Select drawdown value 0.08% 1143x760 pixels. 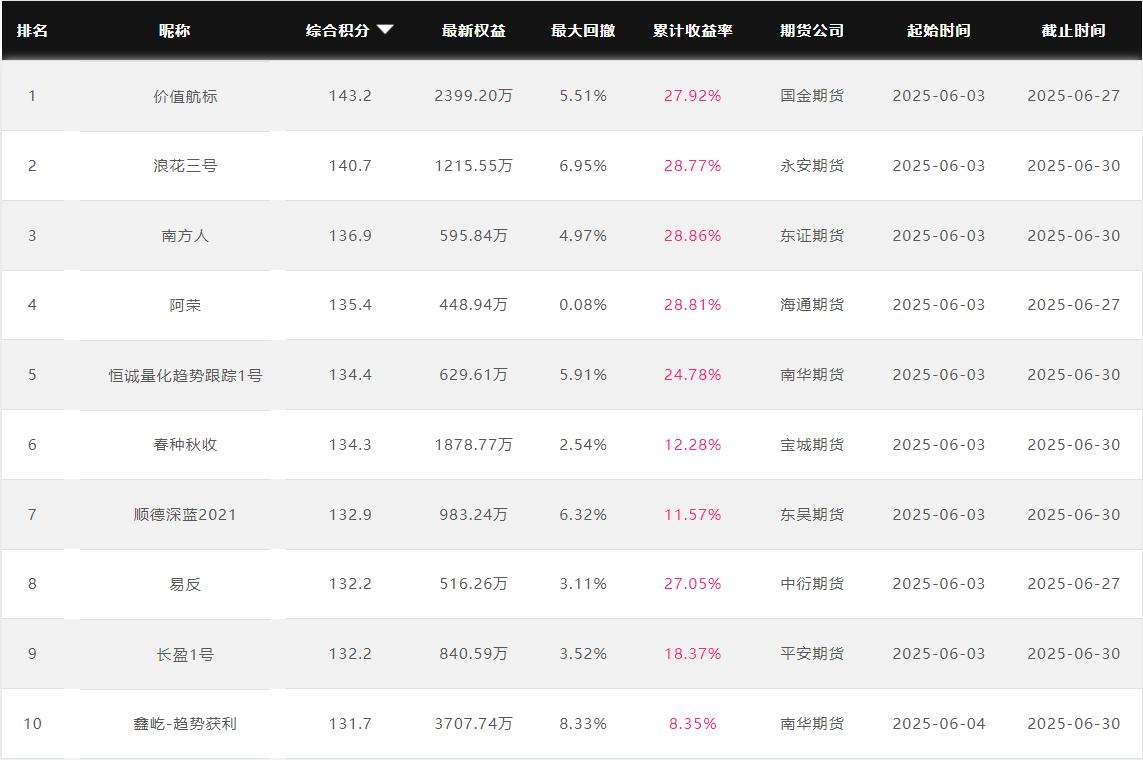[x=583, y=305]
